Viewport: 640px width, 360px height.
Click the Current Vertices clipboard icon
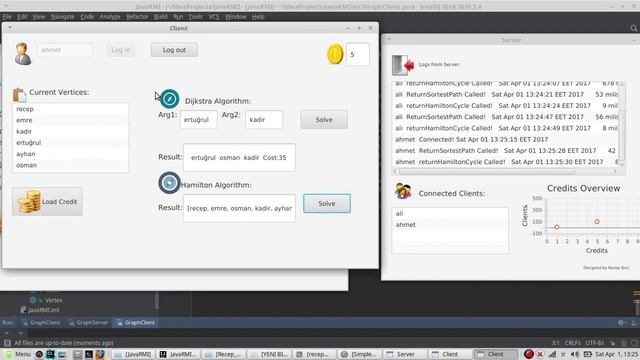19,94
